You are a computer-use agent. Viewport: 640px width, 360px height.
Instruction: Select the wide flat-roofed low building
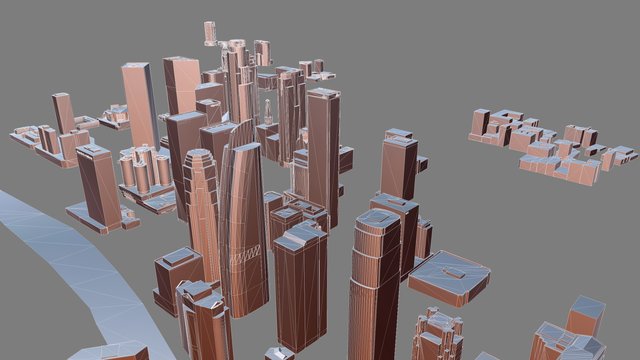pos(450,278)
